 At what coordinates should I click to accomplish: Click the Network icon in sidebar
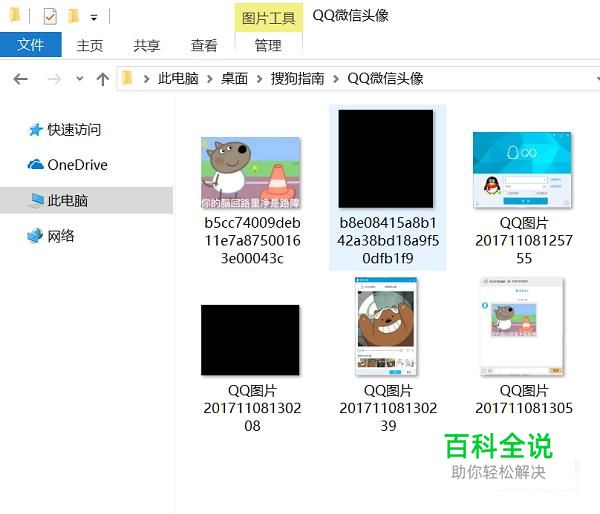click(x=35, y=236)
